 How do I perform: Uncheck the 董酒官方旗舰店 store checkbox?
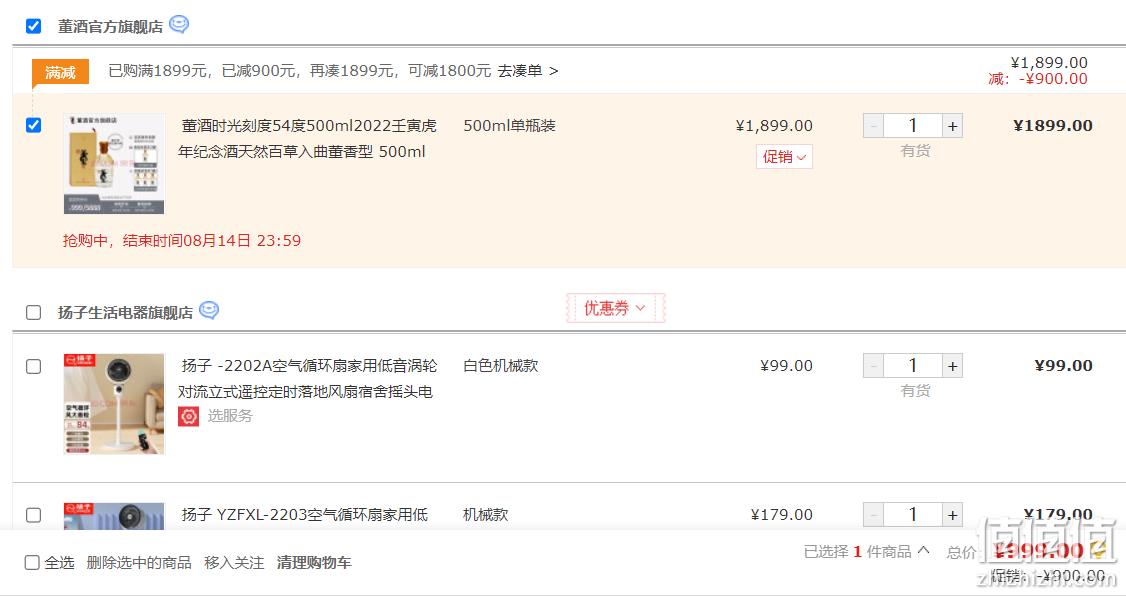pyautogui.click(x=34, y=27)
